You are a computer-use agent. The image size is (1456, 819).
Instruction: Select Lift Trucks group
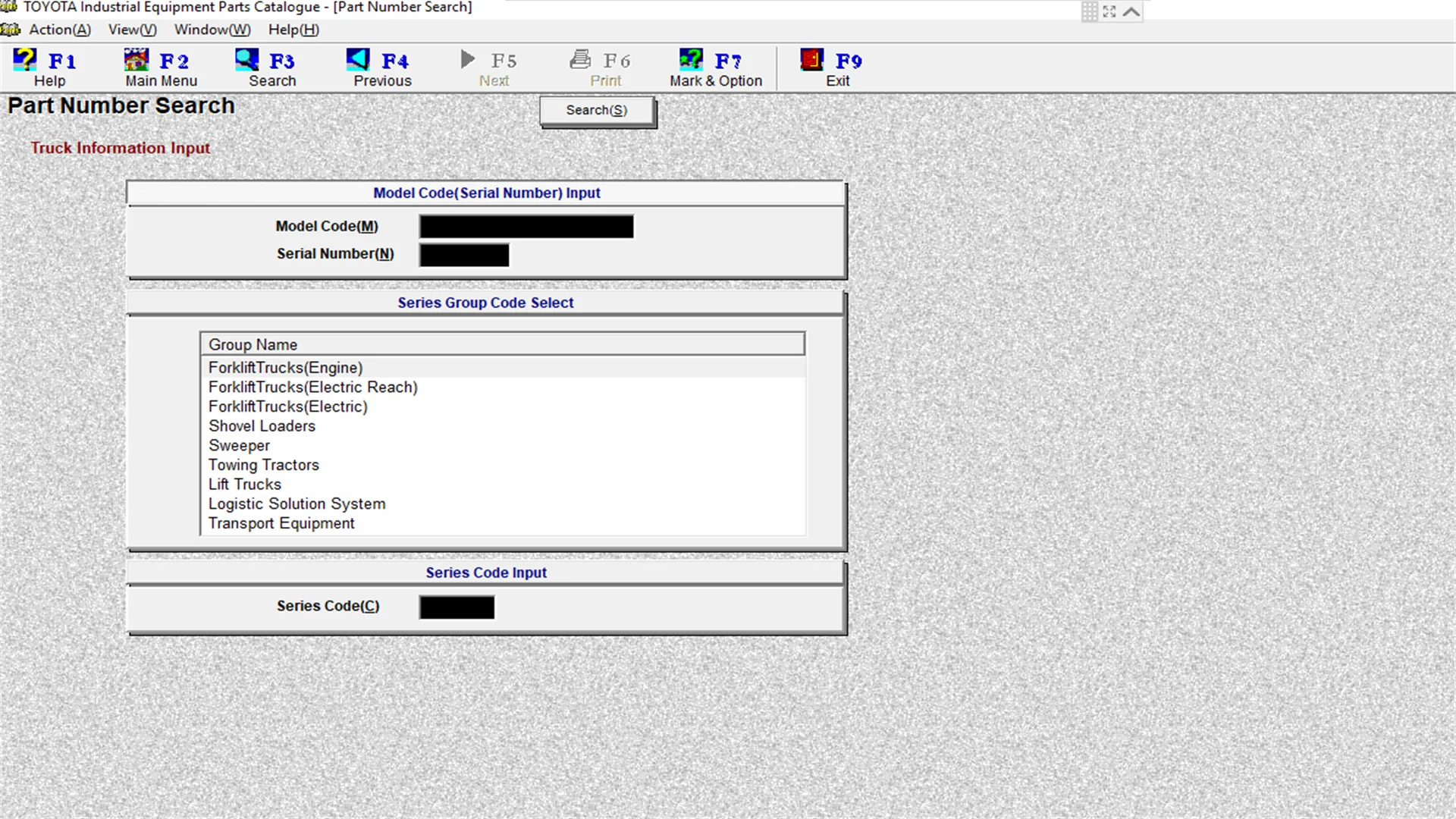pos(502,485)
